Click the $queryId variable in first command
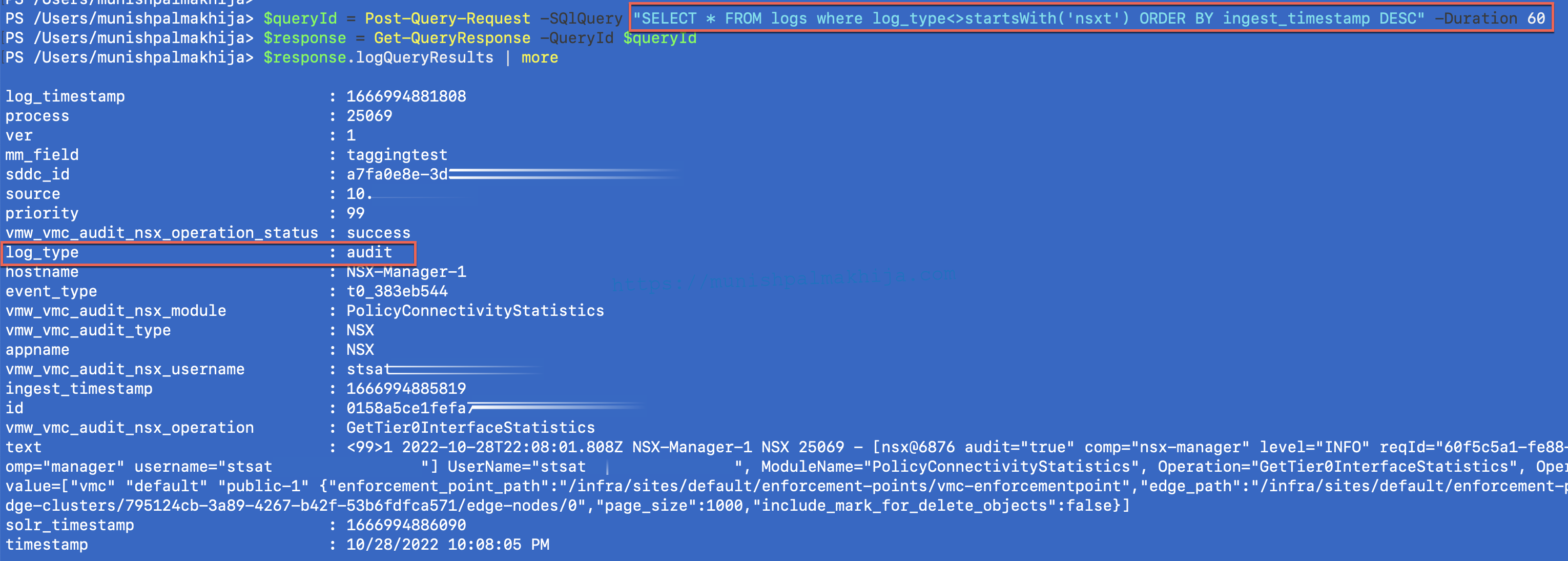Viewport: 1568px width, 561px height. 300,19
